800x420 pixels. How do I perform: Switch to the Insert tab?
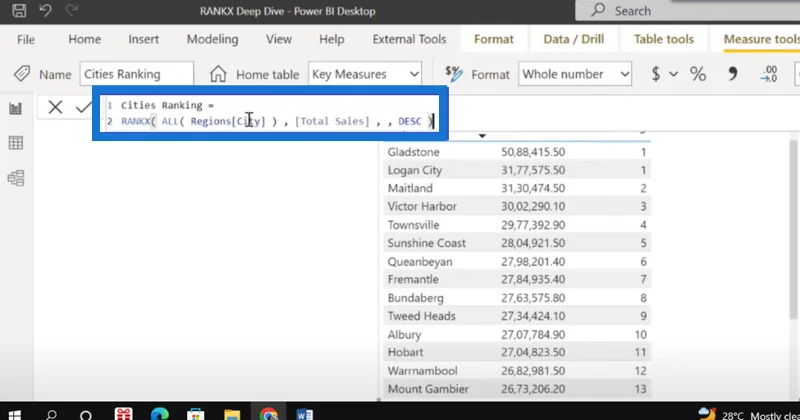(143, 39)
